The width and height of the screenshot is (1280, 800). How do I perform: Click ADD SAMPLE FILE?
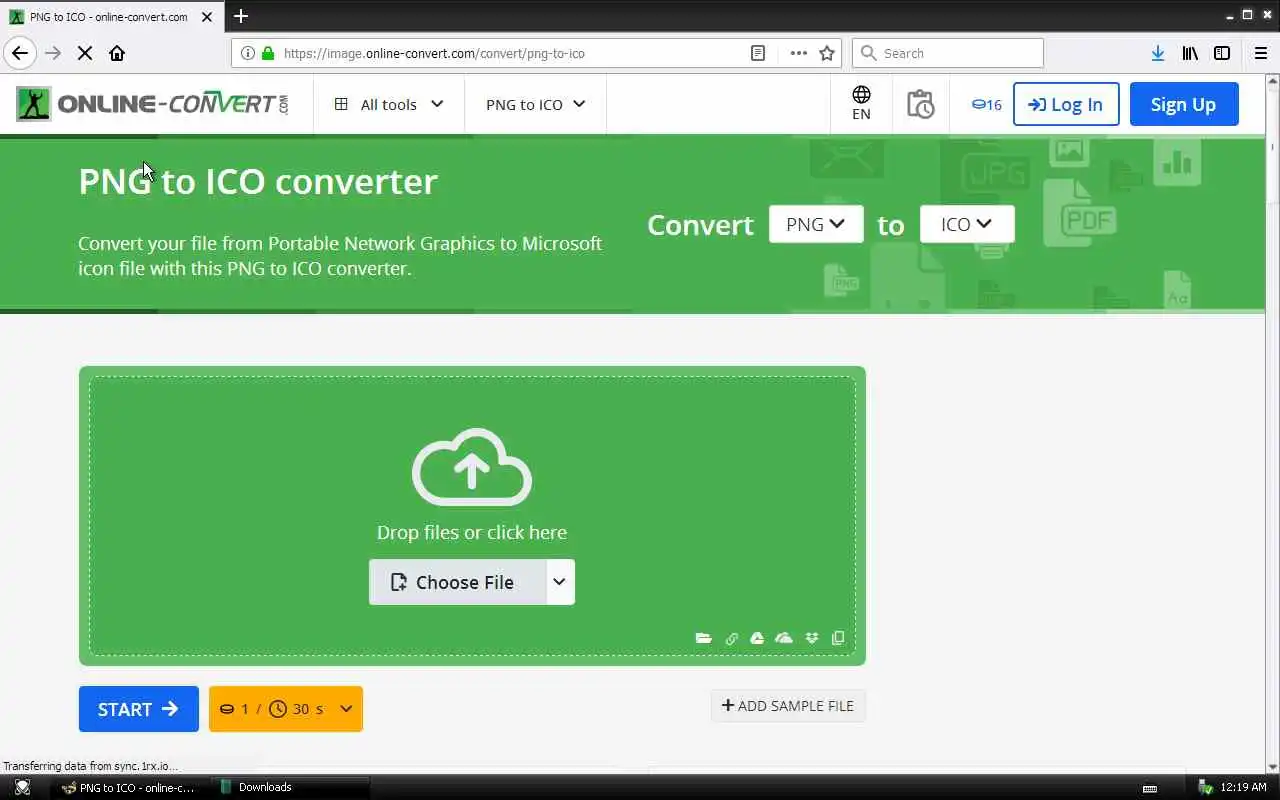click(788, 706)
